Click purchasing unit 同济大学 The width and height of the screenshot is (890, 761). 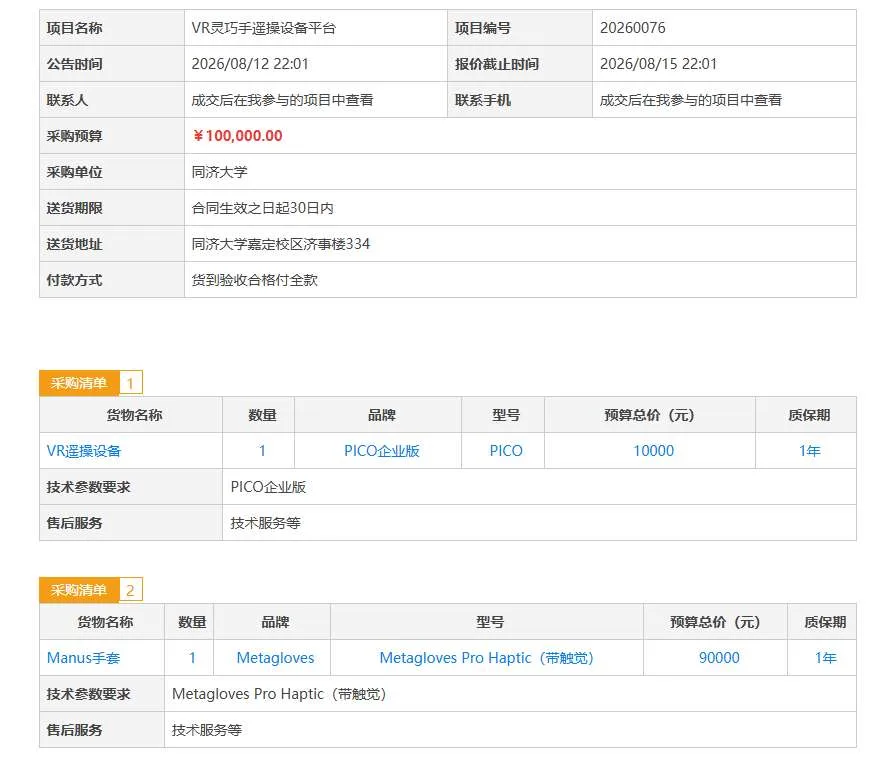(219, 172)
